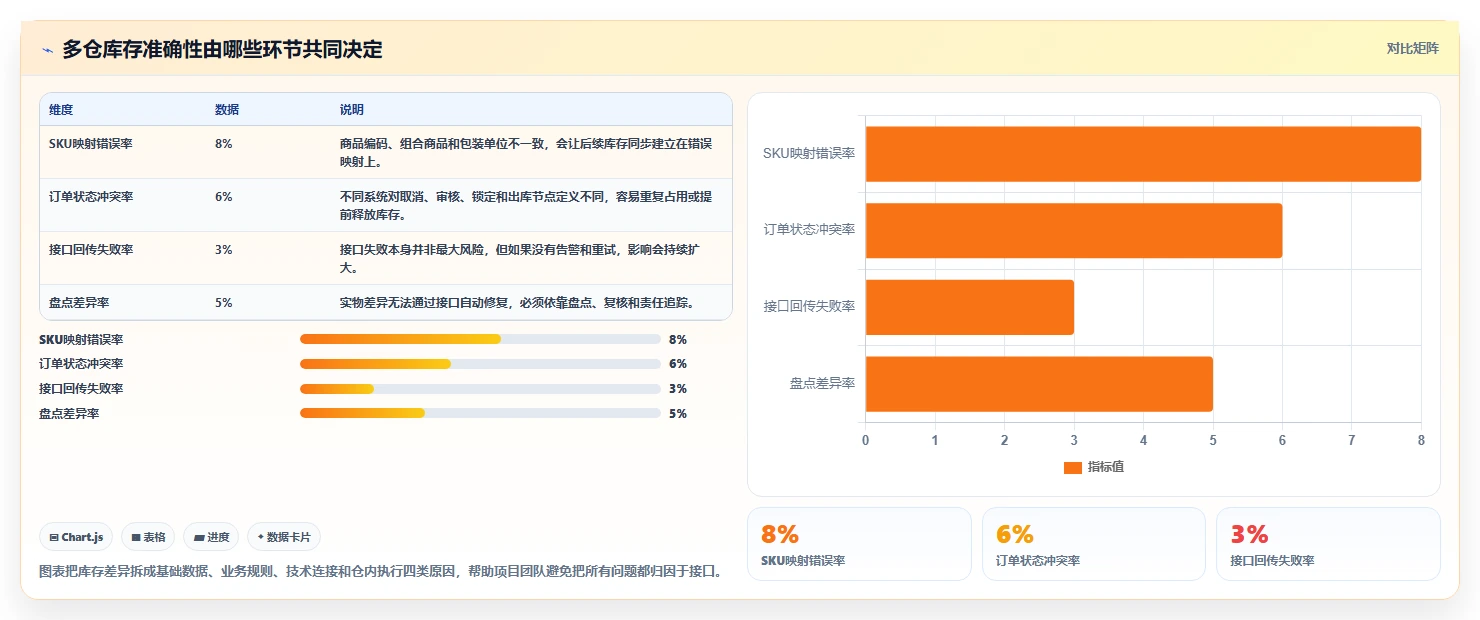Image resolution: width=1480 pixels, height=620 pixels.
Task: Click SKU映射错误率 in the table row
Action: (x=91, y=144)
